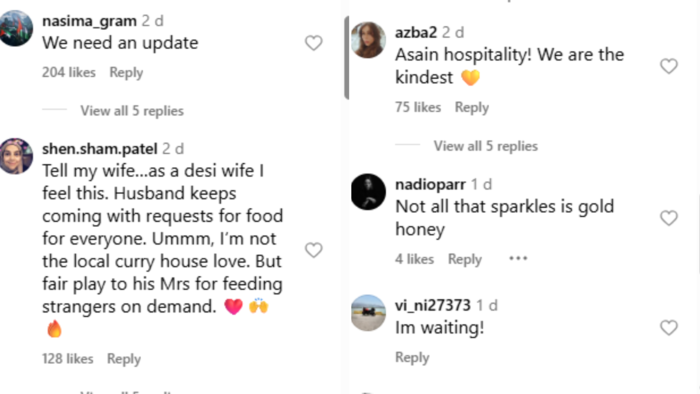This screenshot has width=700, height=394.
Task: Like nasima_gram's comment with the heart
Action: point(313,43)
